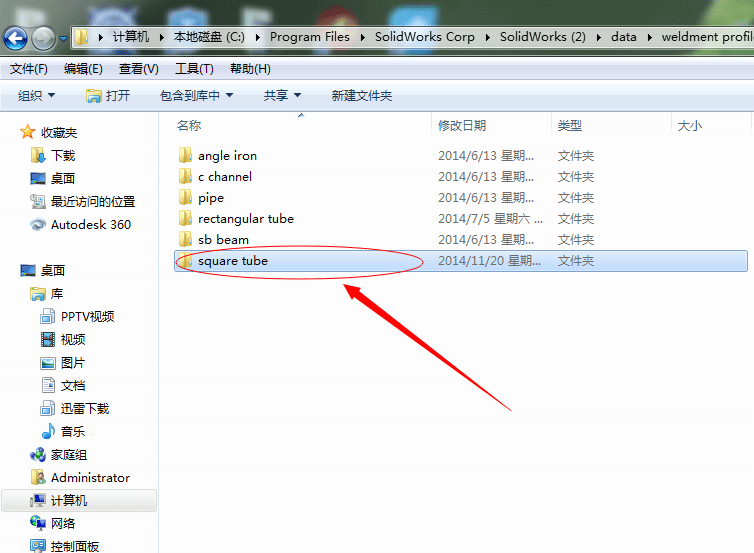The width and height of the screenshot is (754, 553).
Task: Click date 2014/7/5 of rectangular tube
Action: [490, 219]
